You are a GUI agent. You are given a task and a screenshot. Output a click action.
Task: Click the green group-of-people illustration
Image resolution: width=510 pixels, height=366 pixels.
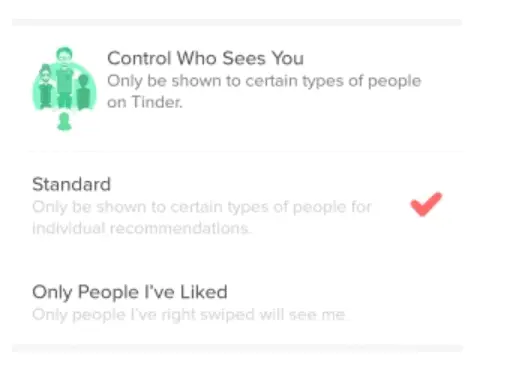[x=64, y=88]
